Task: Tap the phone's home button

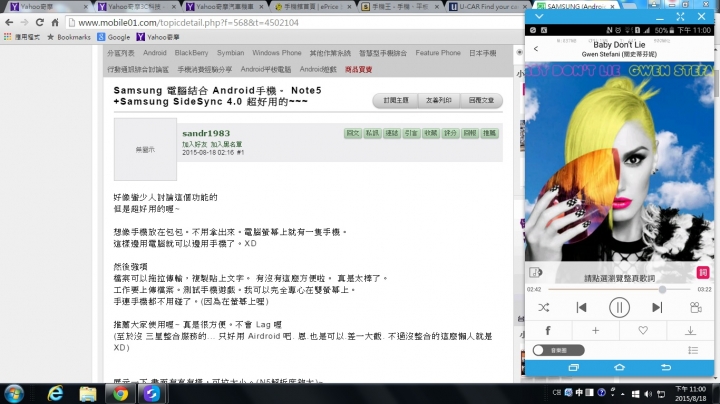Action: pos(619,367)
